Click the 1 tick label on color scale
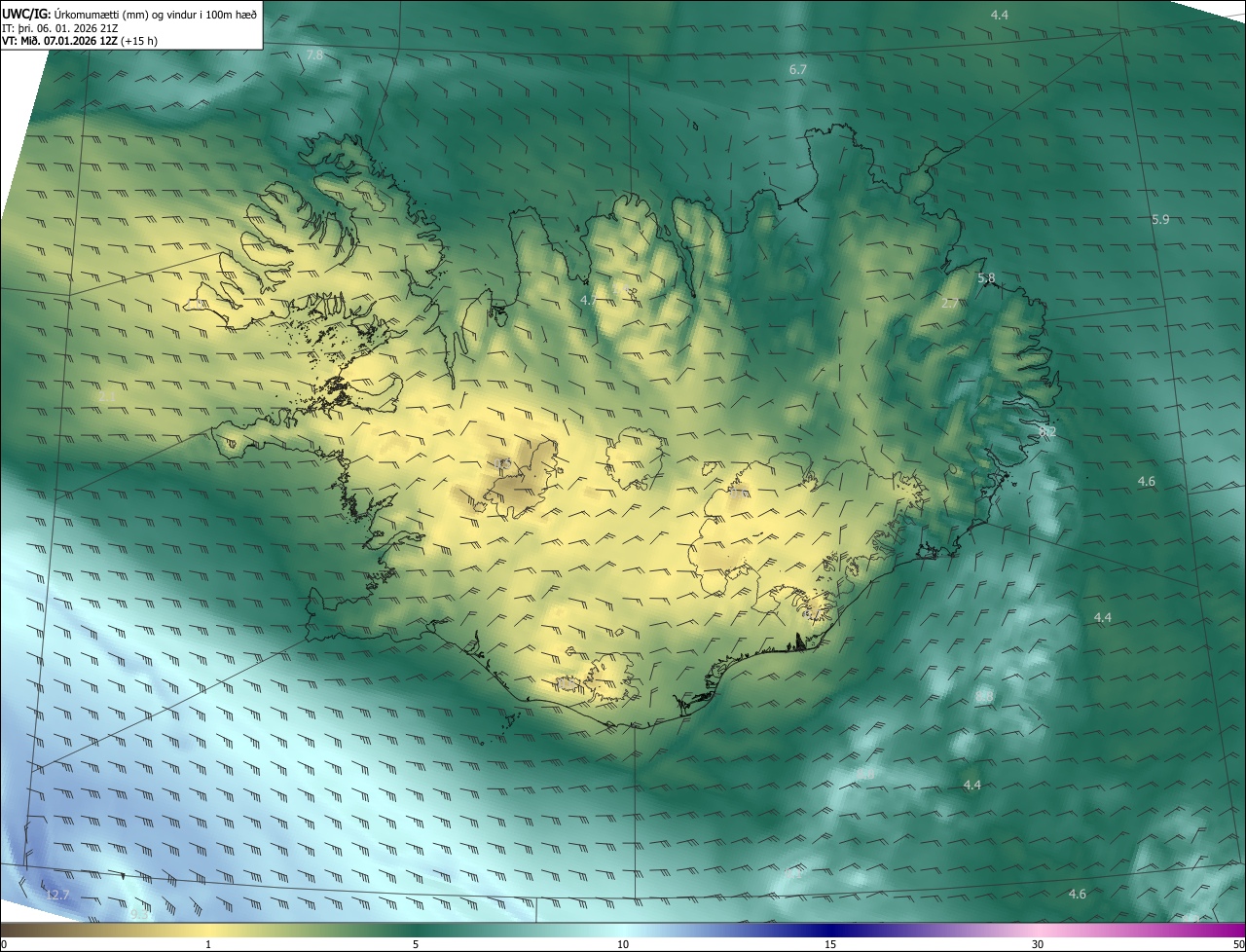This screenshot has width=1246, height=952. (x=208, y=945)
